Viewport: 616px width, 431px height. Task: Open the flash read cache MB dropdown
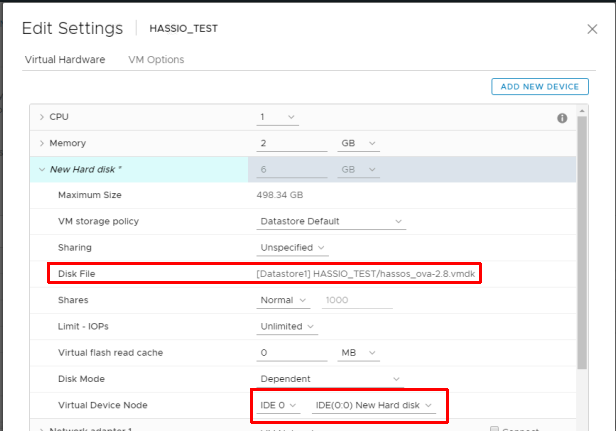[x=358, y=353]
